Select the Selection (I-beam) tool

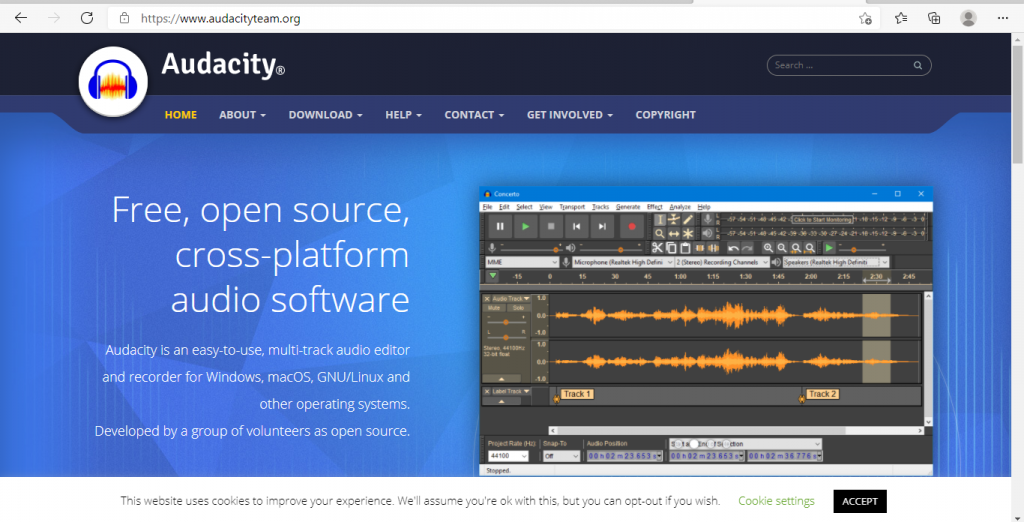660,219
